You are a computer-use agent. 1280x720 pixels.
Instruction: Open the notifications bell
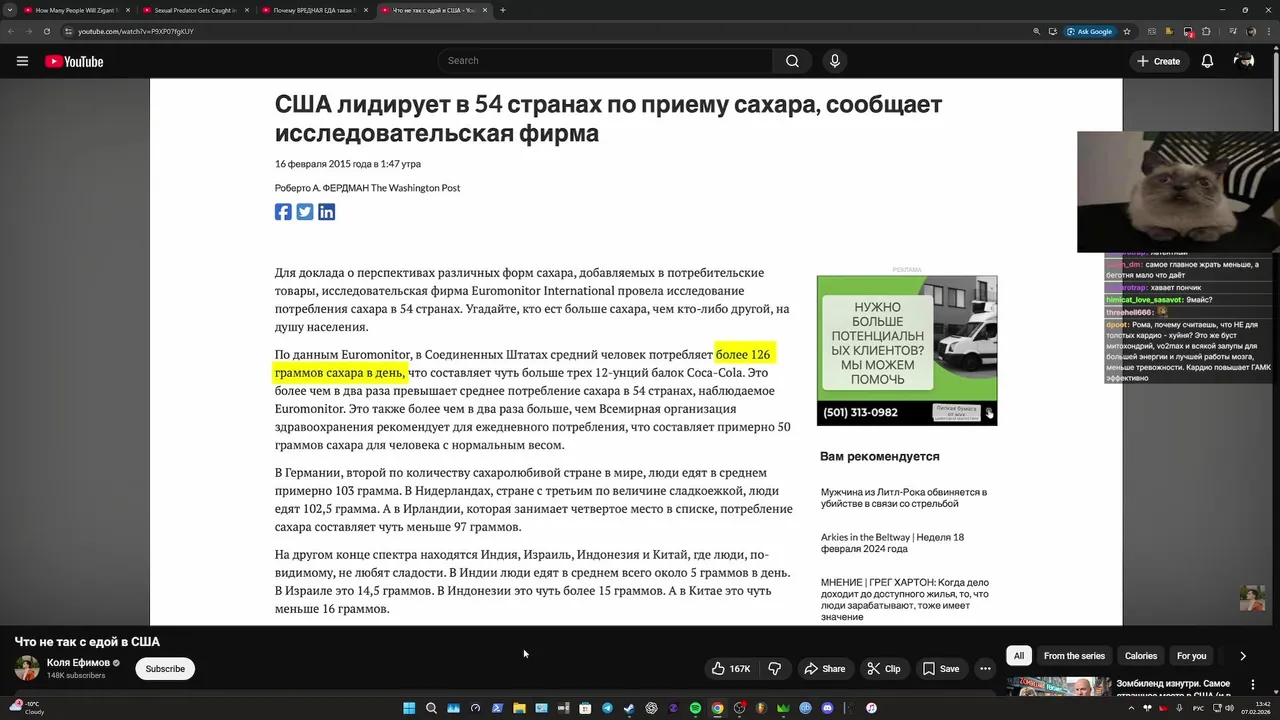coord(1207,61)
